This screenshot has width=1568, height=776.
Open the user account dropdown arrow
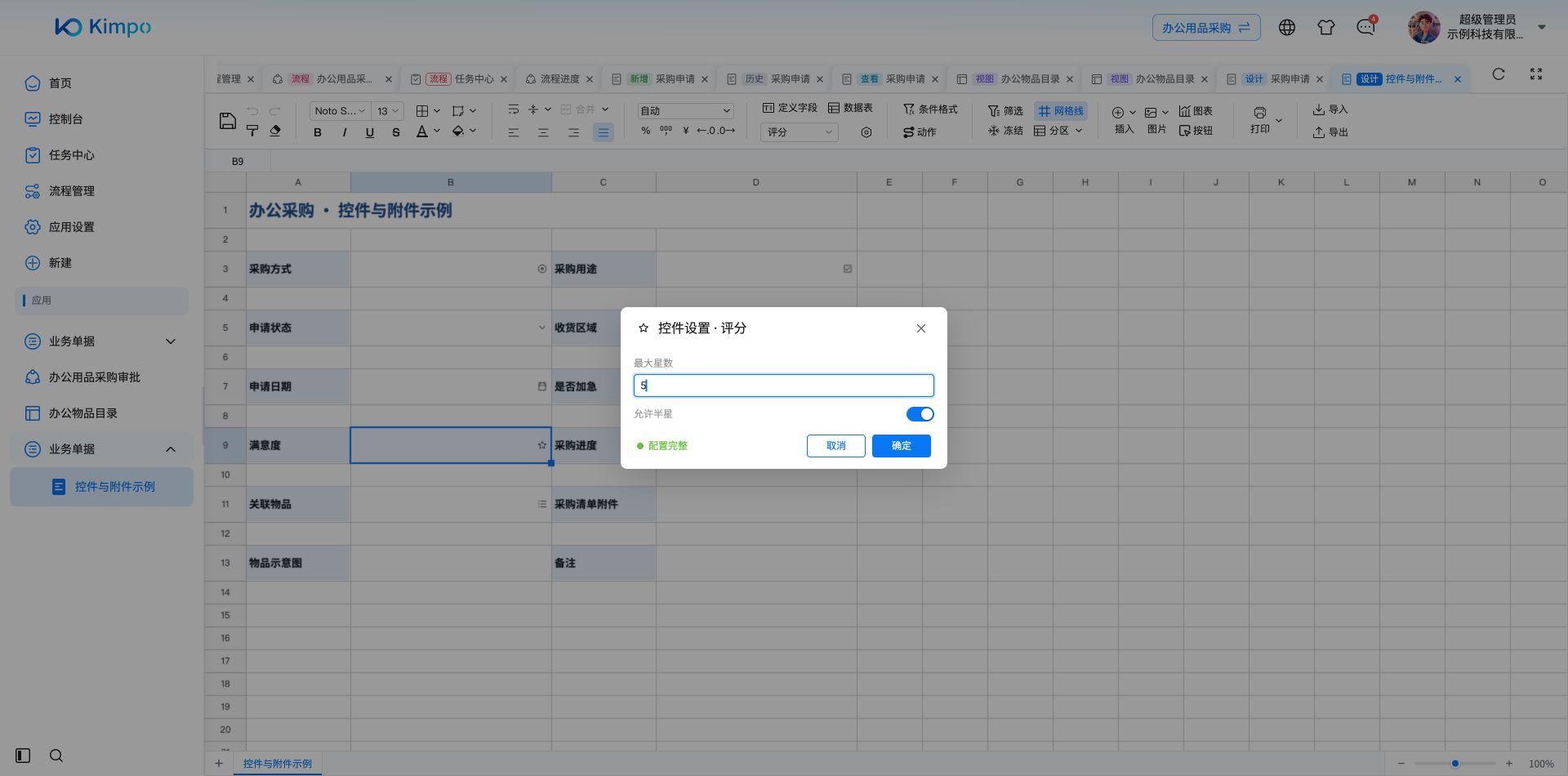1542,27
